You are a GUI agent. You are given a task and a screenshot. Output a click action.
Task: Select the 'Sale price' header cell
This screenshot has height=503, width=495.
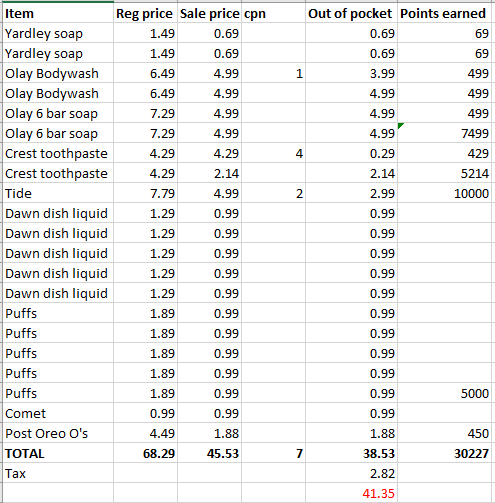(x=209, y=13)
